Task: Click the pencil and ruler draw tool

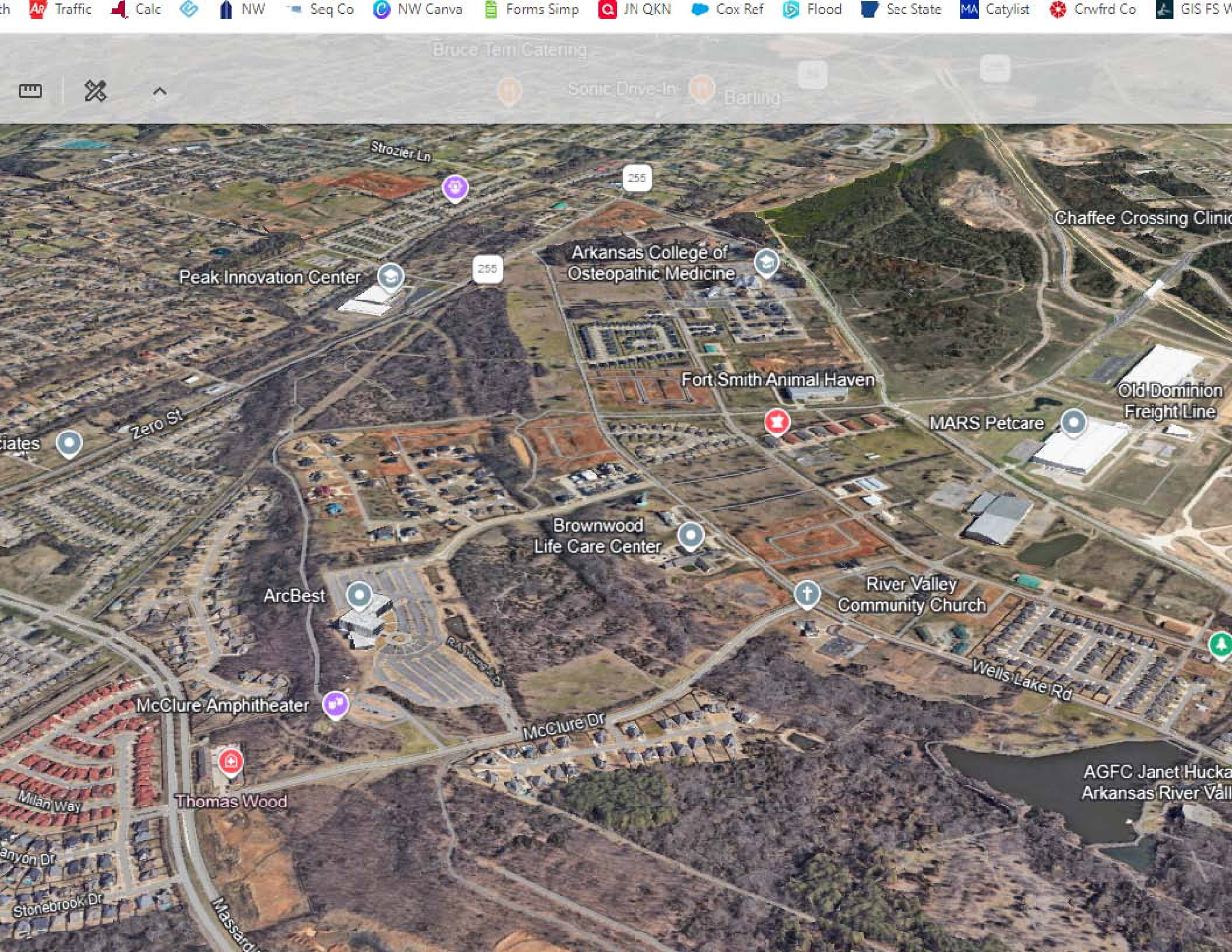Action: point(95,91)
